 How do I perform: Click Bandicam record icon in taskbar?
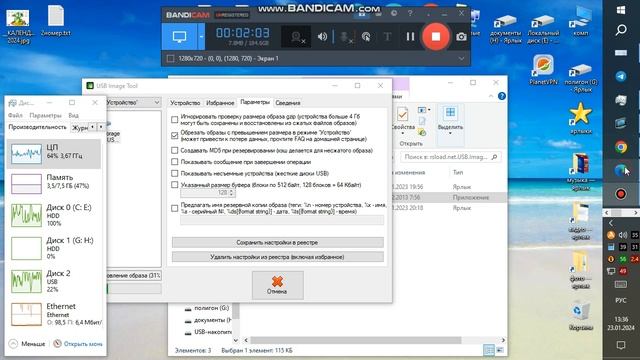(x=621, y=194)
